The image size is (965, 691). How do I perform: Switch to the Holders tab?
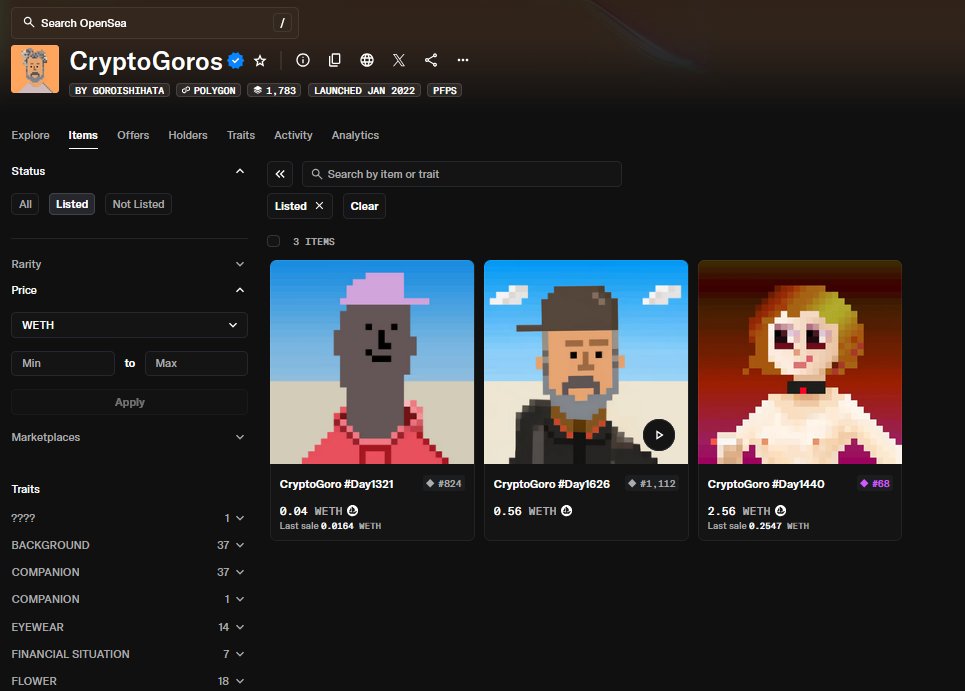188,135
